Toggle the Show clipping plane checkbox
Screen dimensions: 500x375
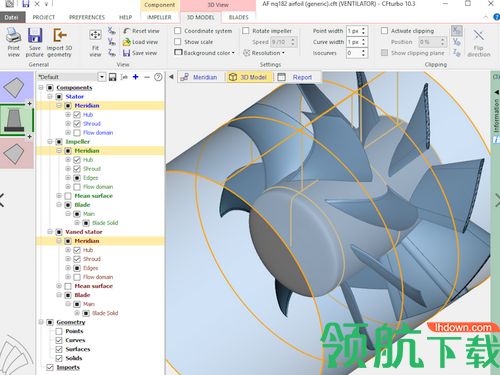384,53
